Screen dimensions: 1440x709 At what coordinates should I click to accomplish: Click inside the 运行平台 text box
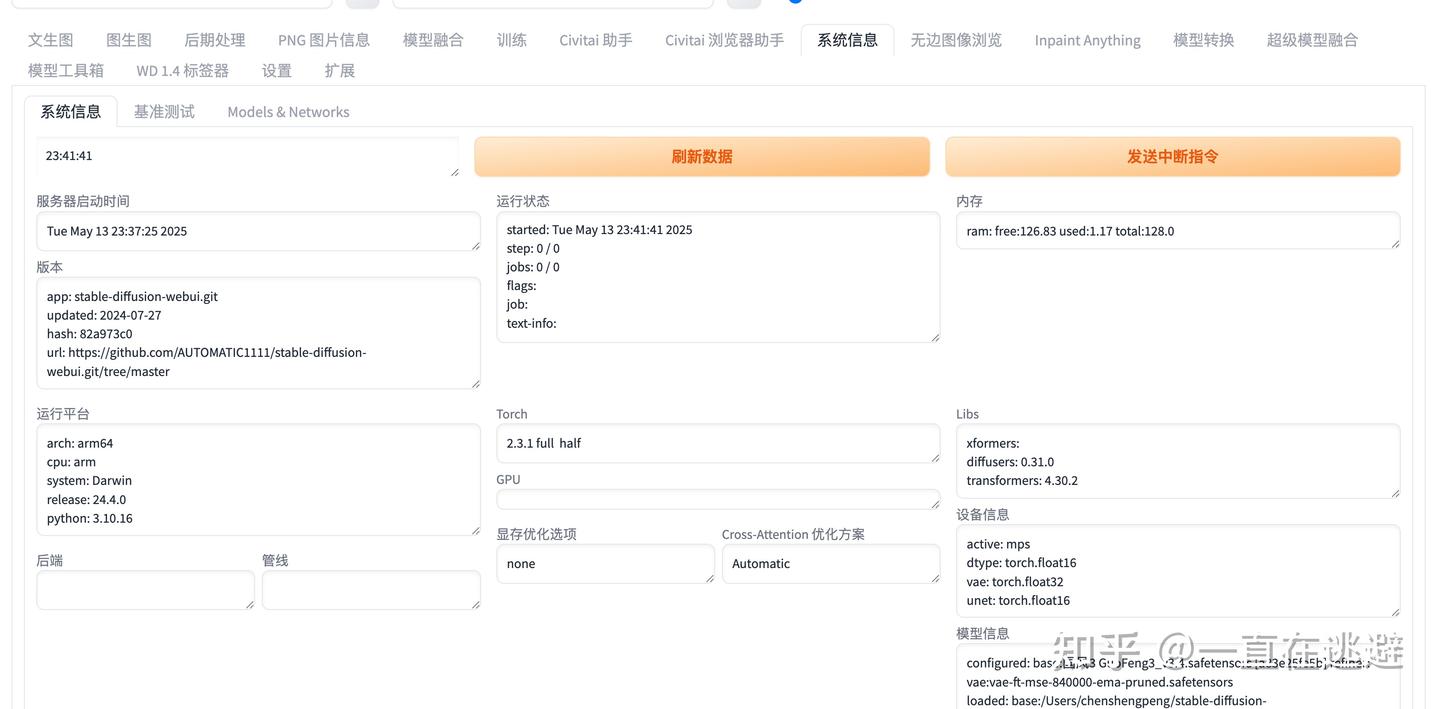(x=258, y=480)
